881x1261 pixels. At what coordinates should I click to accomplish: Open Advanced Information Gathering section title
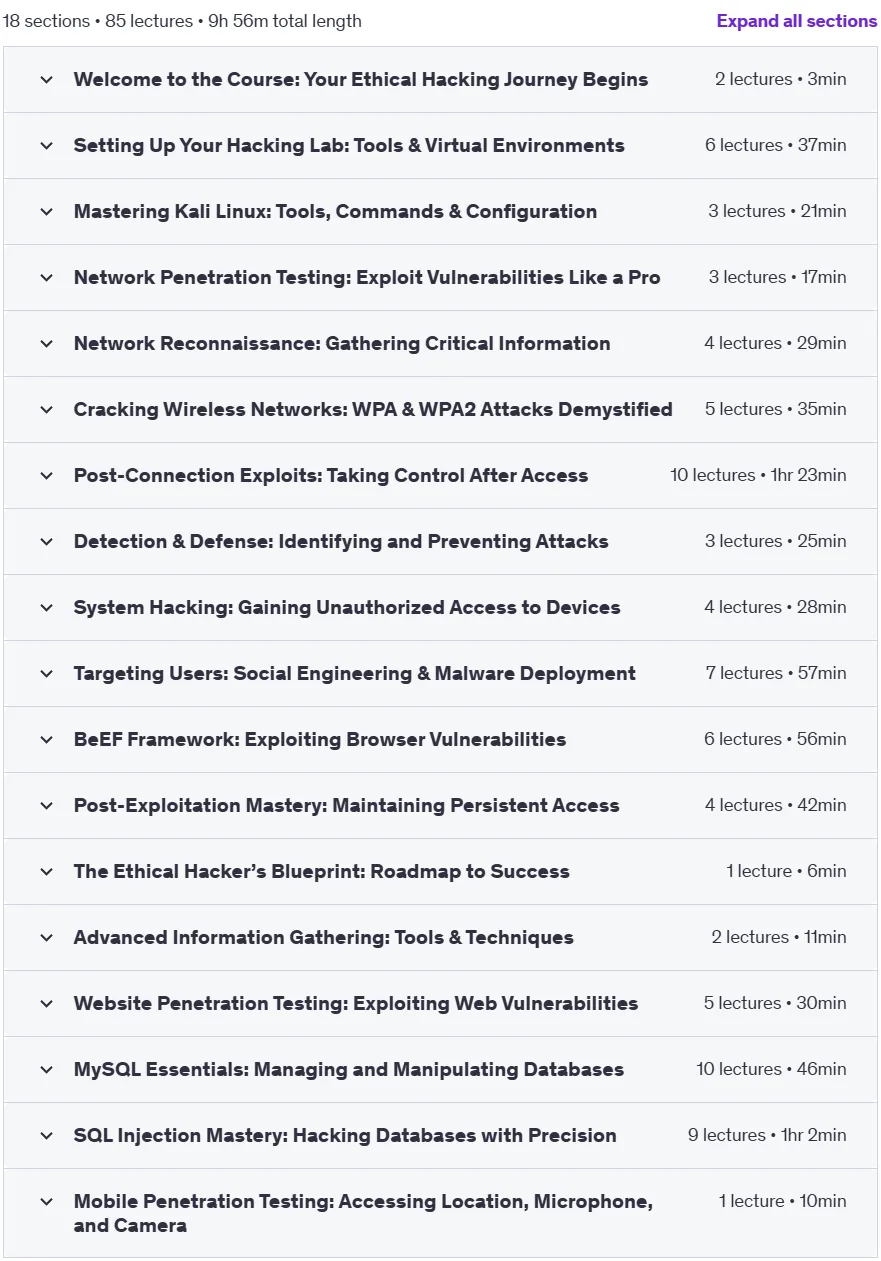[323, 937]
